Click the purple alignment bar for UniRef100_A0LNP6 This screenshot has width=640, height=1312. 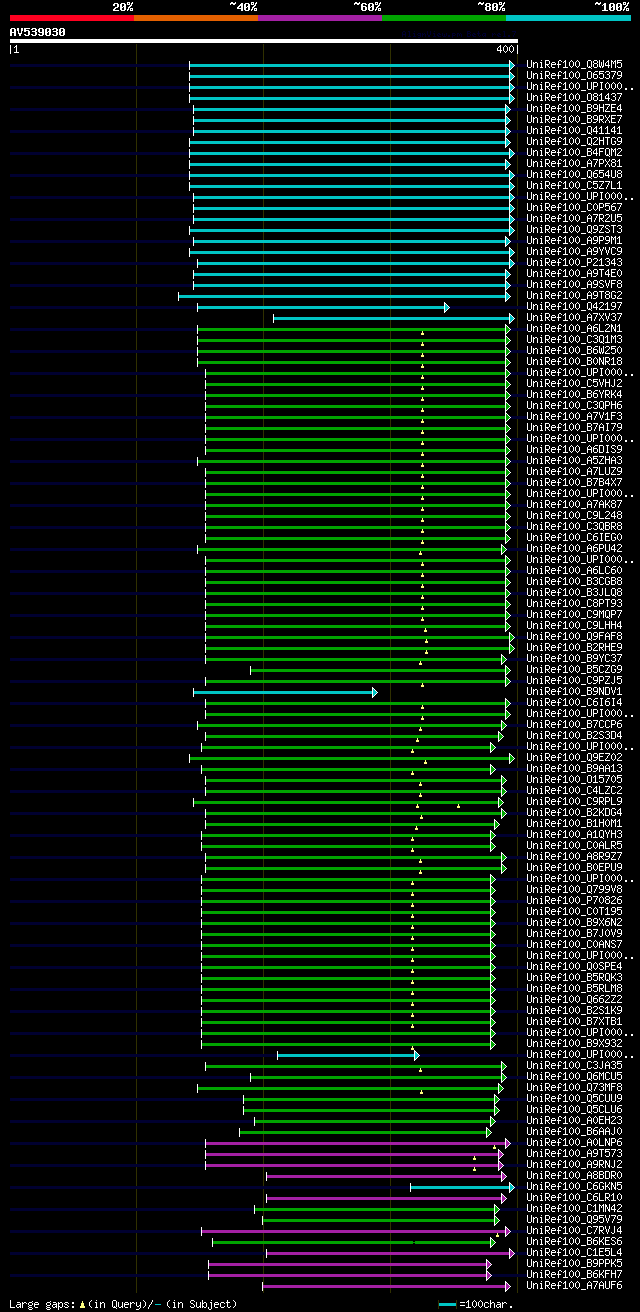[358, 1143]
